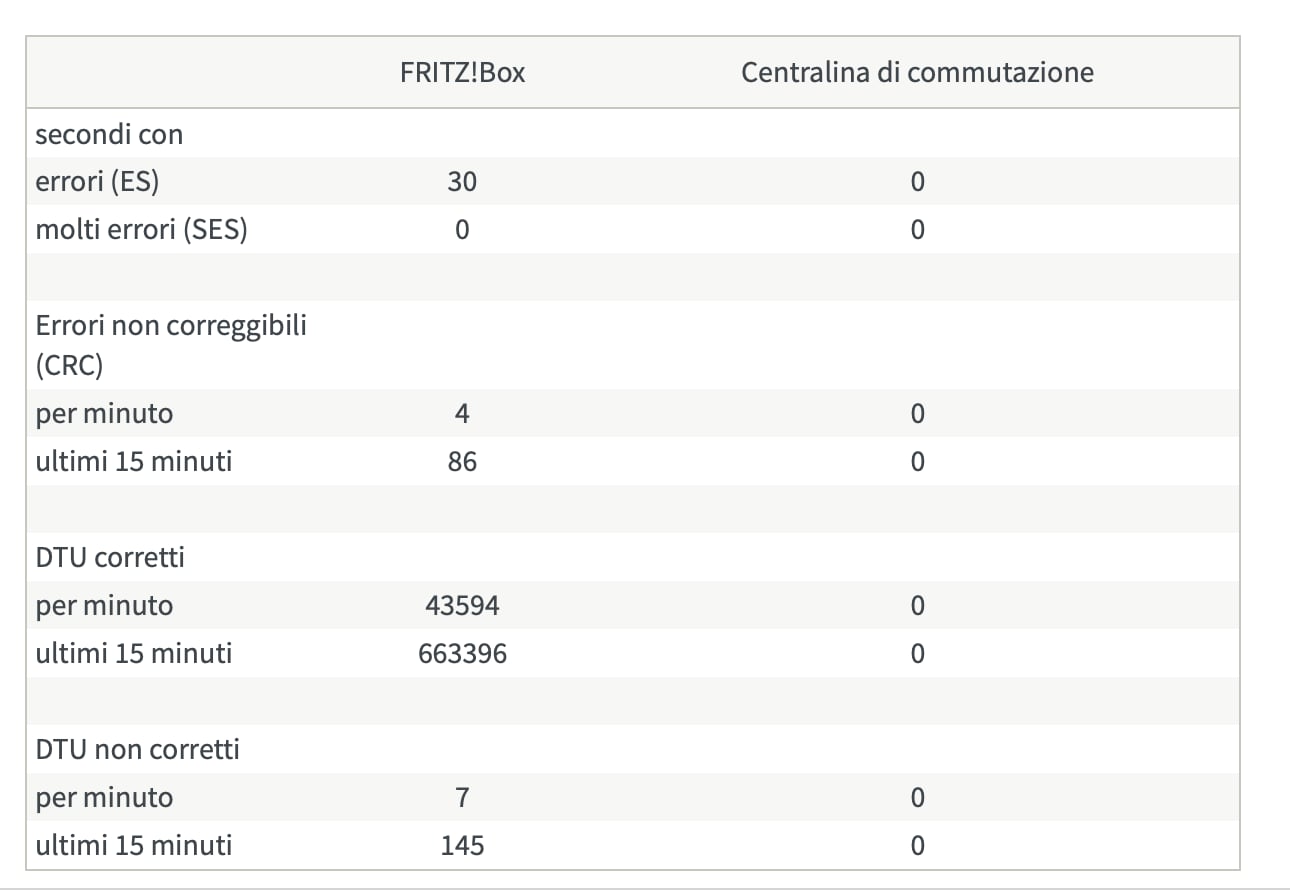The width and height of the screenshot is (1290, 896).
Task: Click the FRITZ!Box column header
Action: coord(462,73)
